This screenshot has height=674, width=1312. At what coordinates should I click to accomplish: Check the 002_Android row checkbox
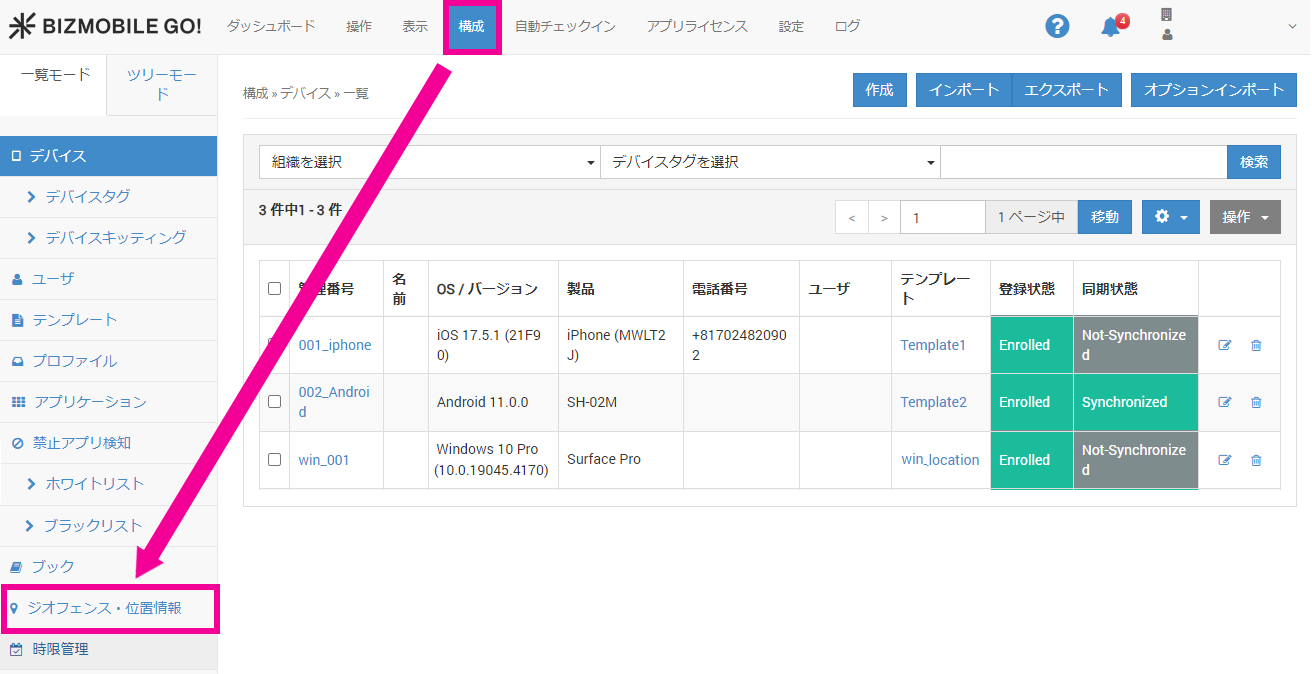275,402
